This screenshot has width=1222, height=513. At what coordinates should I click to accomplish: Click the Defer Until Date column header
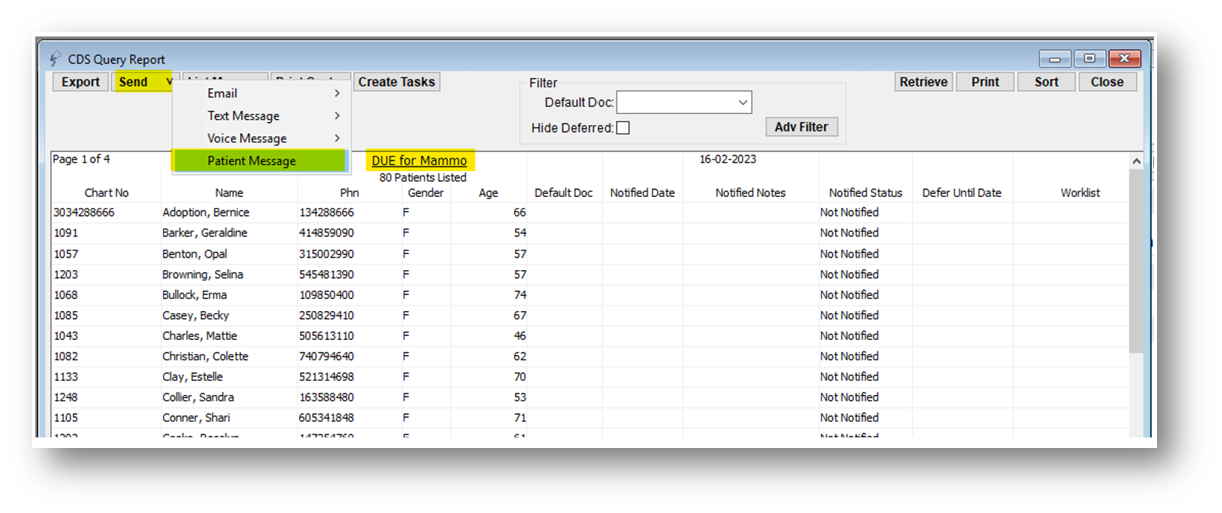(962, 193)
